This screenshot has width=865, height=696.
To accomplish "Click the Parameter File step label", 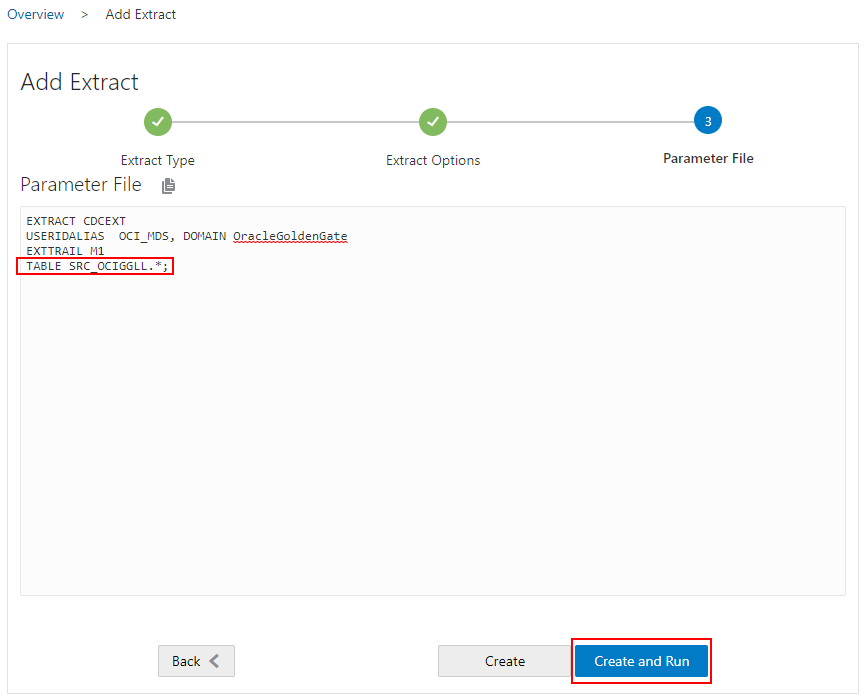I will tap(708, 158).
